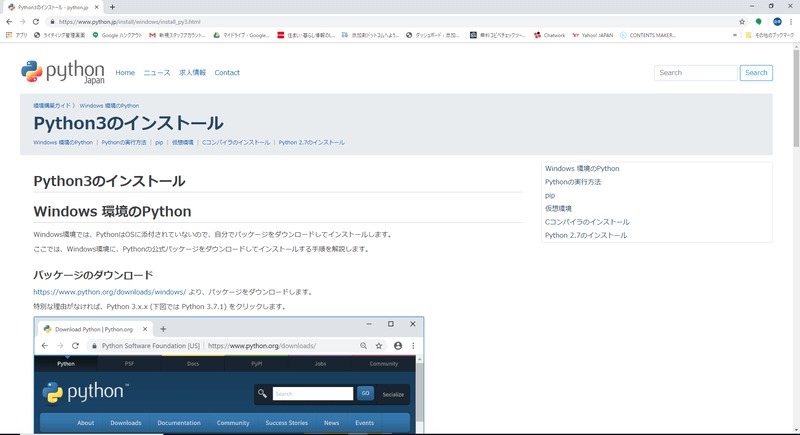Open the Chrome three-dot menu

click(x=791, y=22)
